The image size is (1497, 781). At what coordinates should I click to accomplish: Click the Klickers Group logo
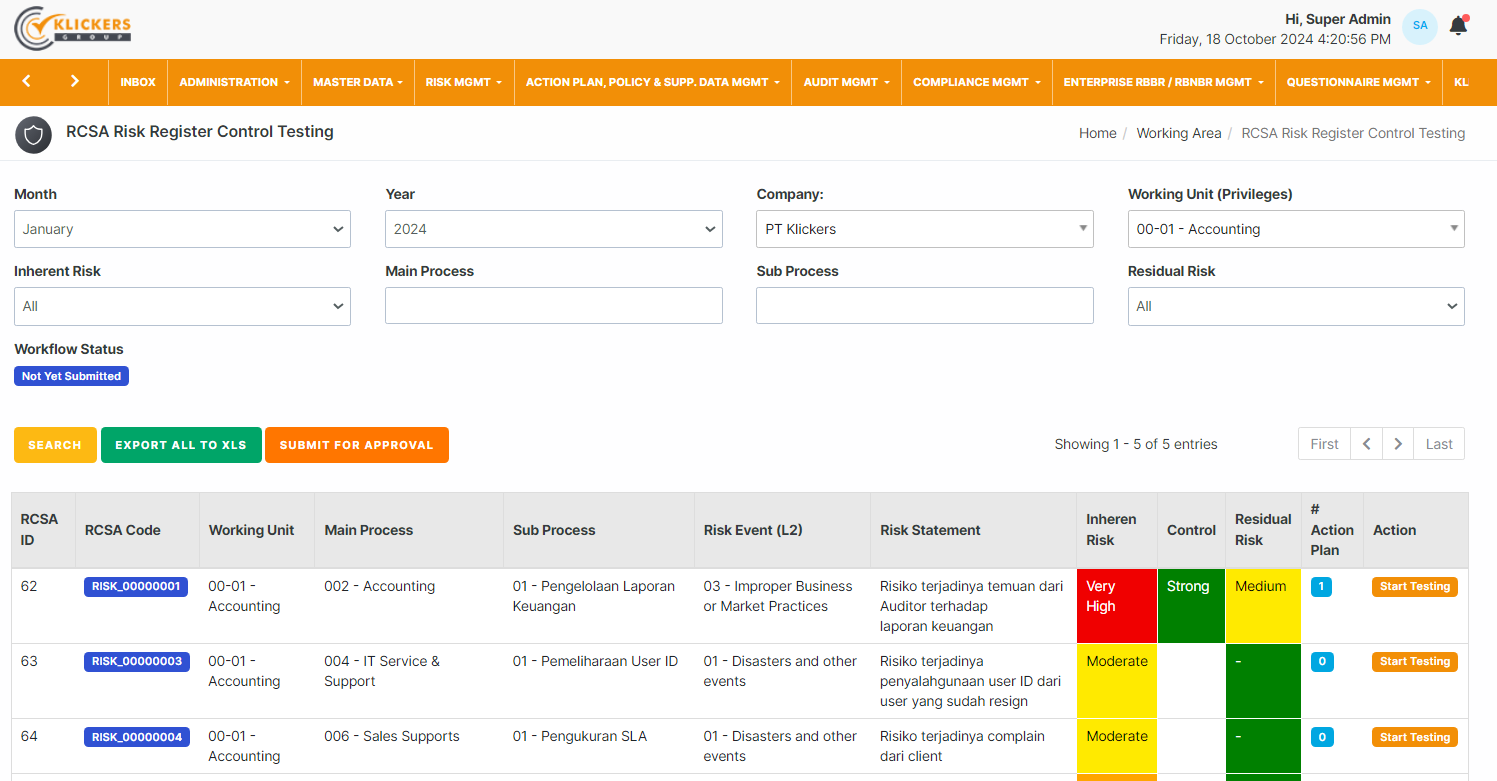click(x=73, y=28)
